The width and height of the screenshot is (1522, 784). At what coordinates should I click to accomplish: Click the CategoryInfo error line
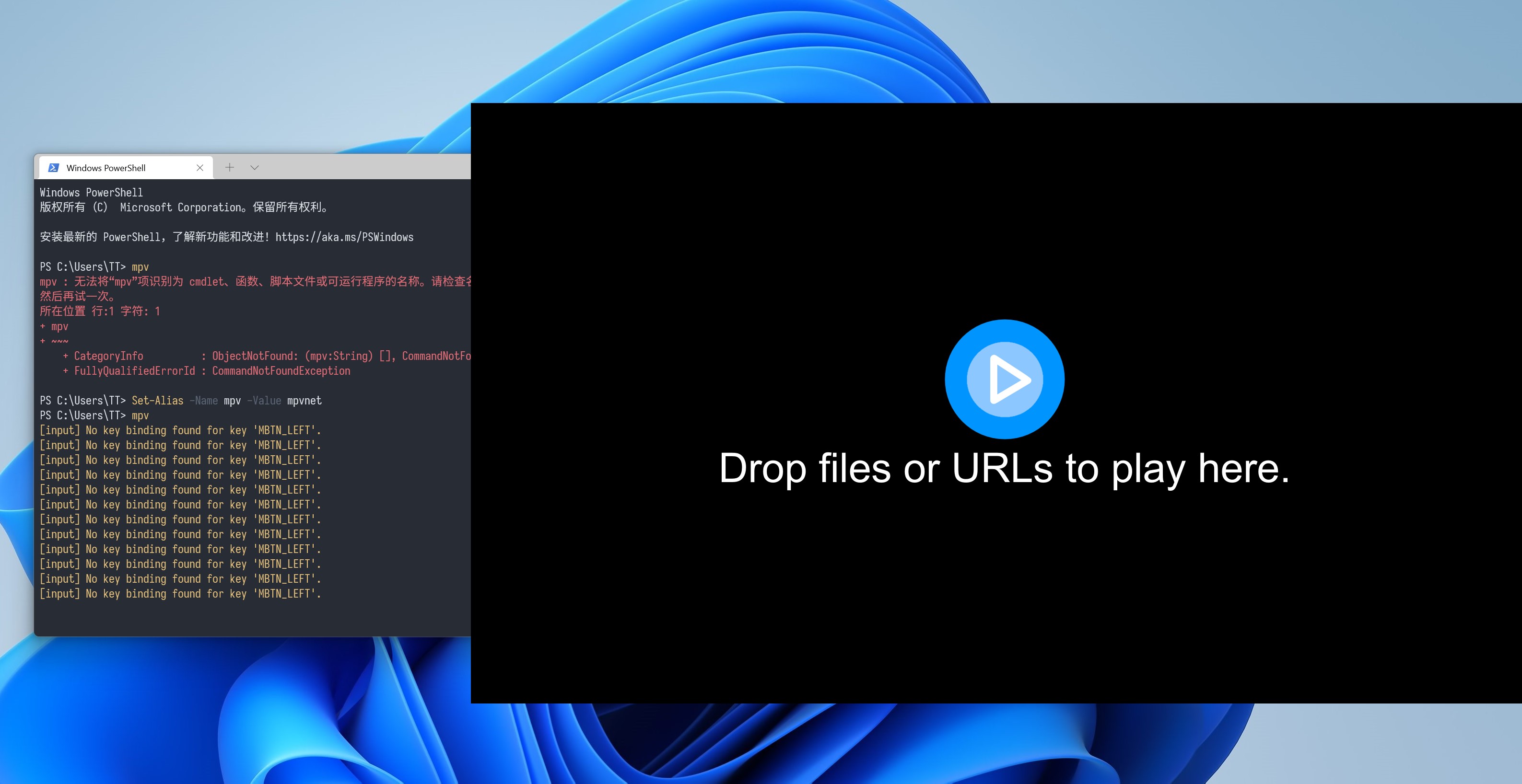click(266, 356)
